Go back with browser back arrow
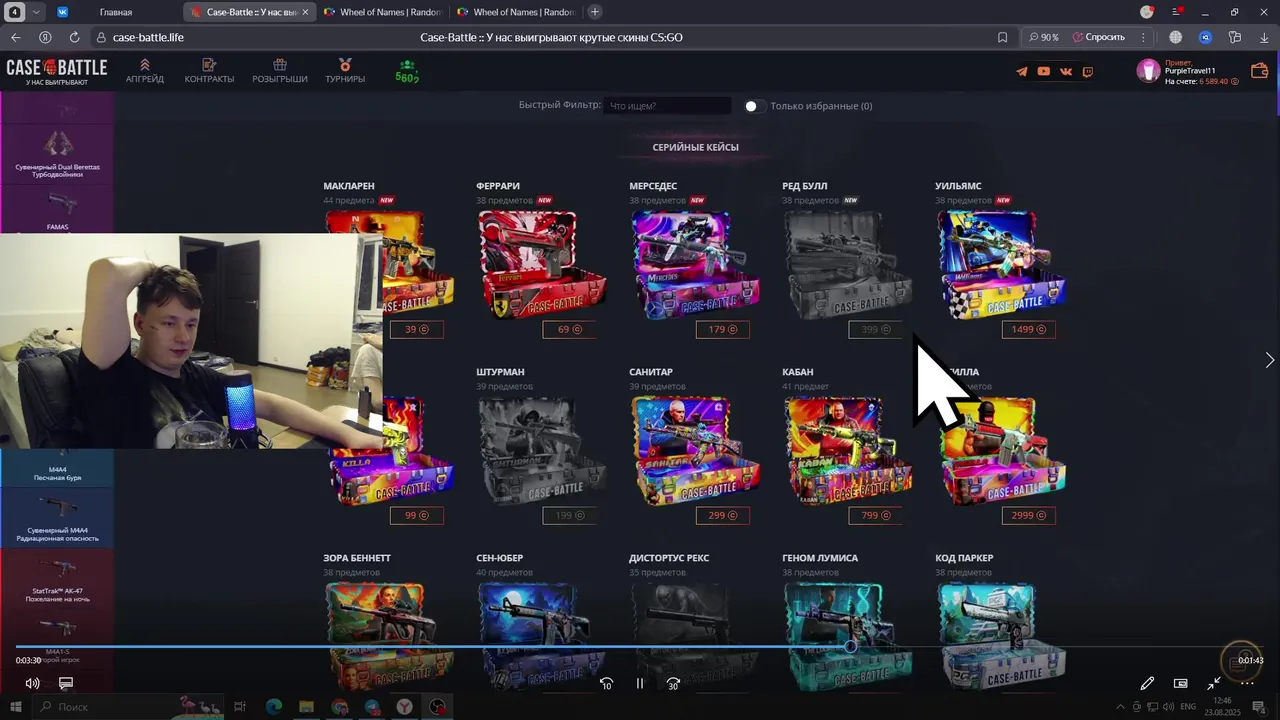Image resolution: width=1280 pixels, height=720 pixels. click(x=15, y=37)
